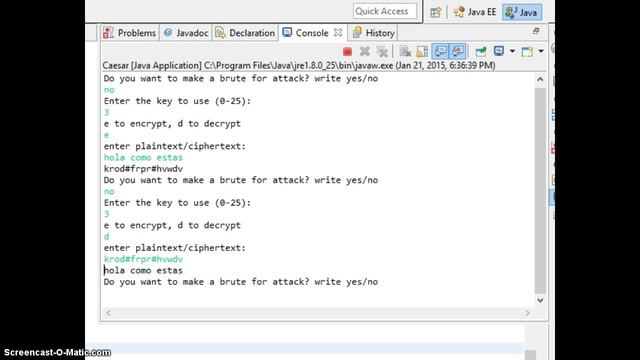The height and width of the screenshot is (360, 640).
Task: Click the left arrow of the horizontal scrollbar
Action: (109, 313)
